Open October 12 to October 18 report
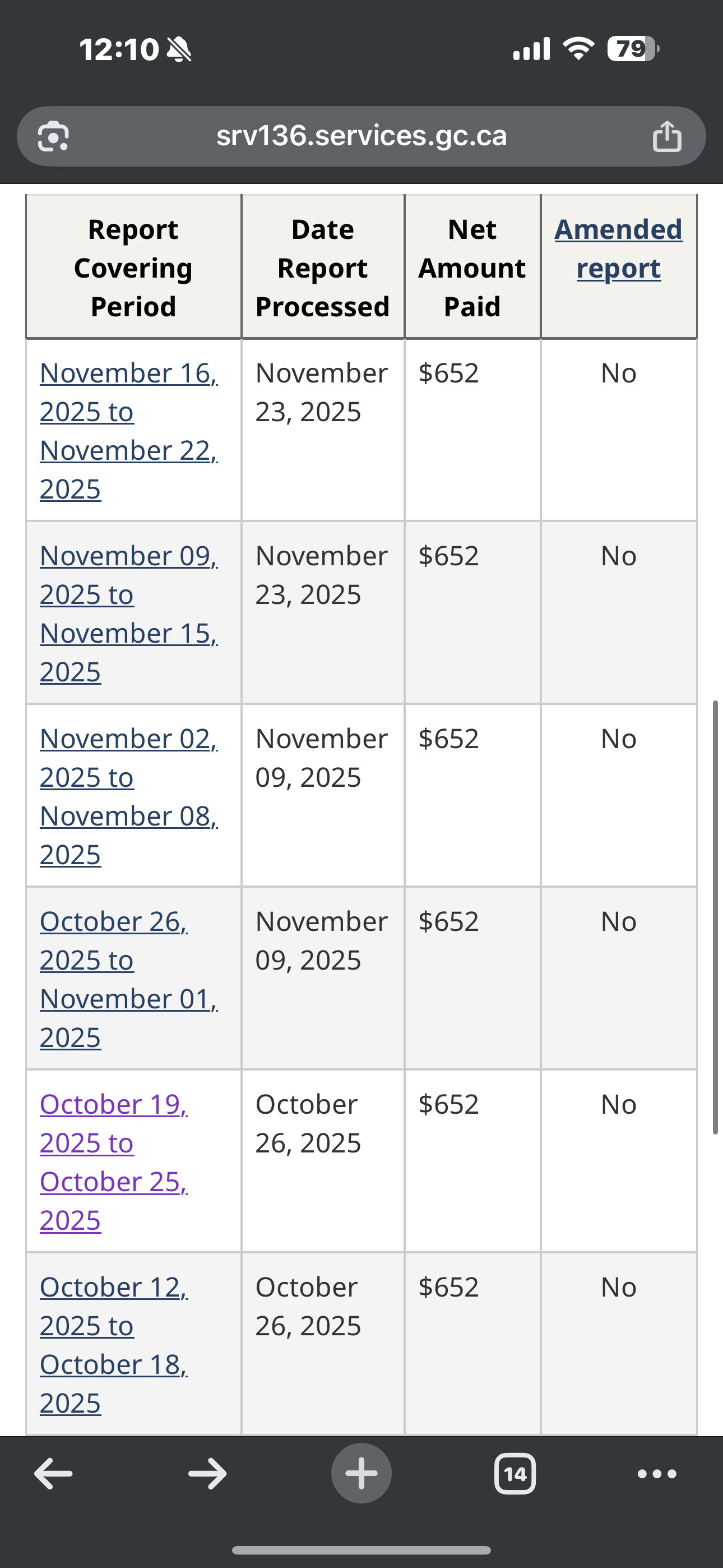 [x=114, y=1344]
